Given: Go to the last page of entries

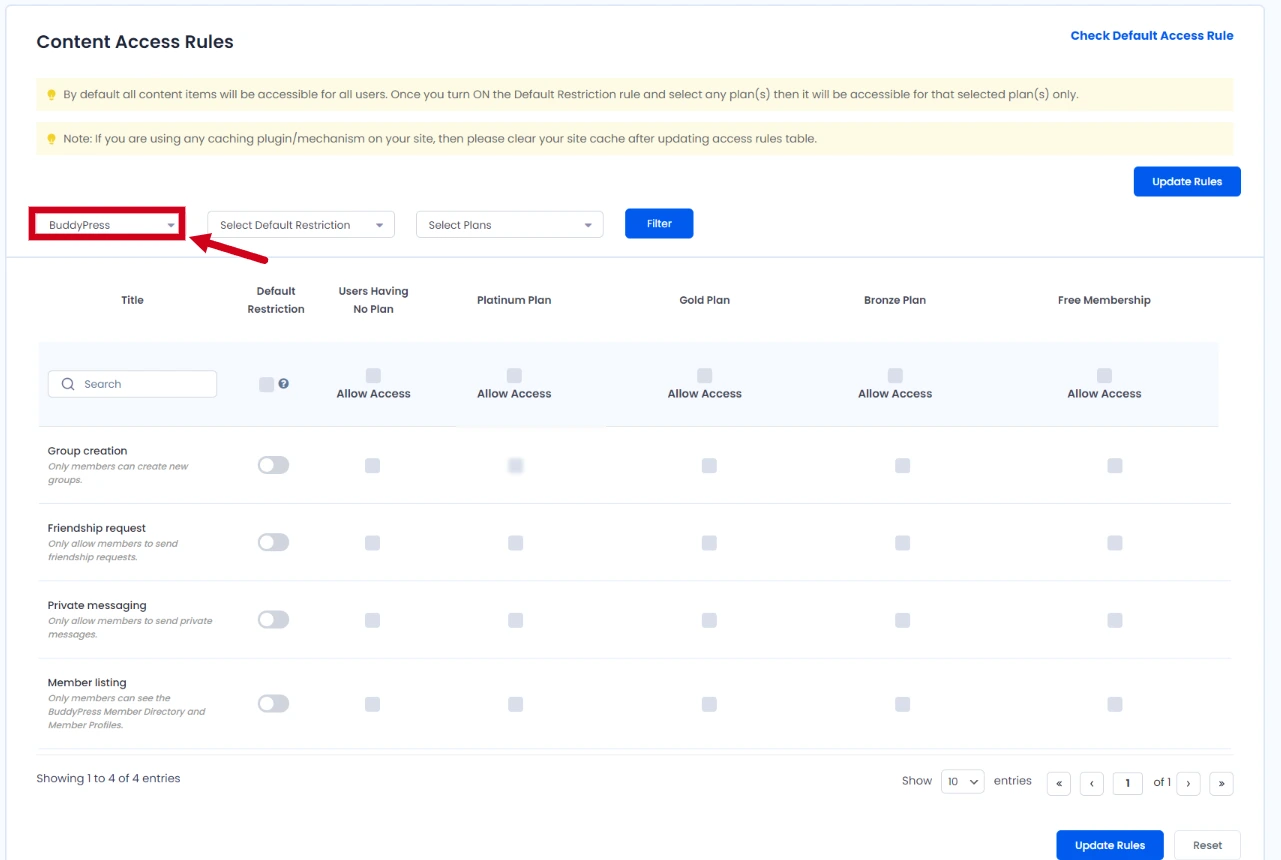Looking at the screenshot, I should [1221, 783].
